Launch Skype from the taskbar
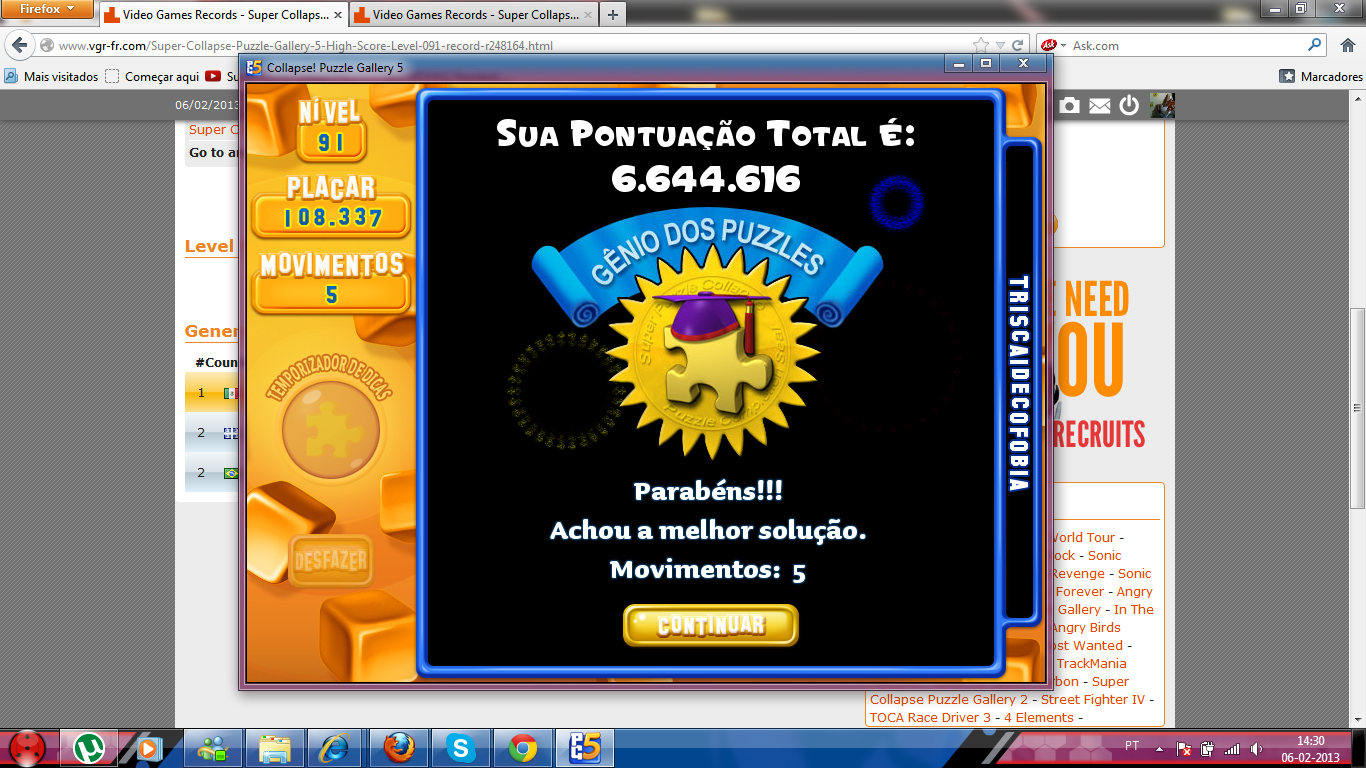The image size is (1366, 768). [460, 747]
